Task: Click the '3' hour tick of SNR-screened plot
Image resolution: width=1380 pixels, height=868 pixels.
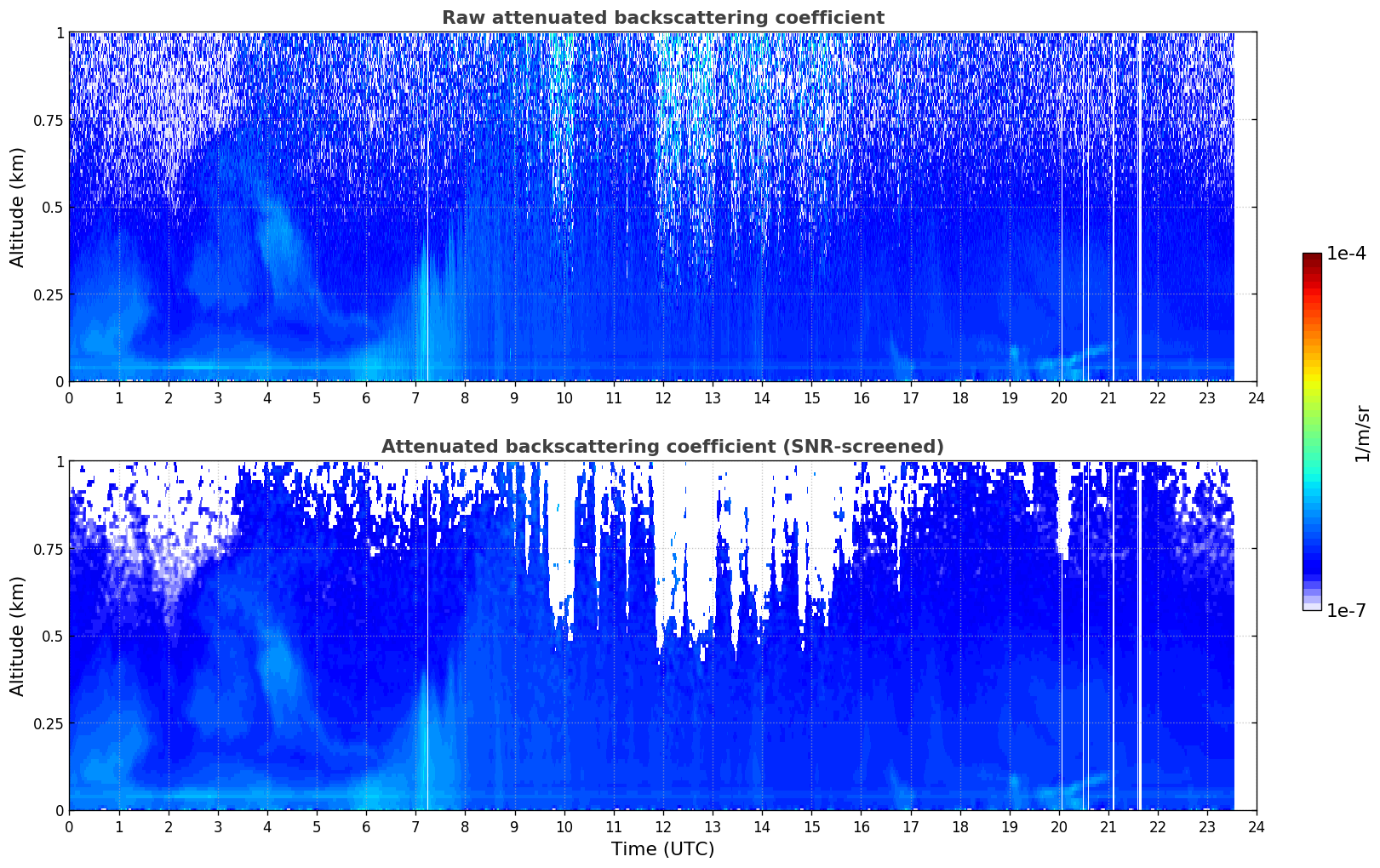Action: pyautogui.click(x=217, y=826)
